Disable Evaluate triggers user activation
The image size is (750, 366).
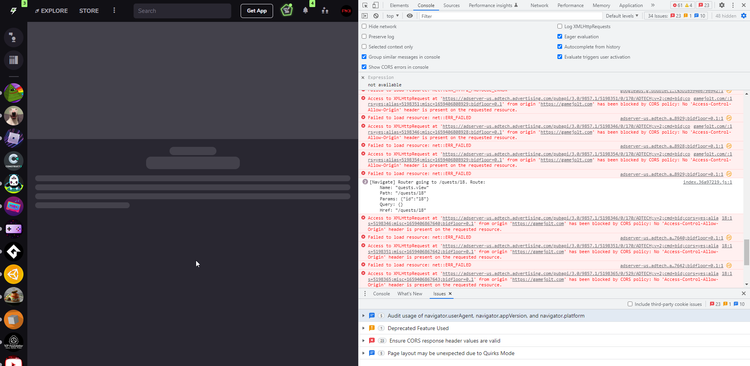(x=560, y=57)
